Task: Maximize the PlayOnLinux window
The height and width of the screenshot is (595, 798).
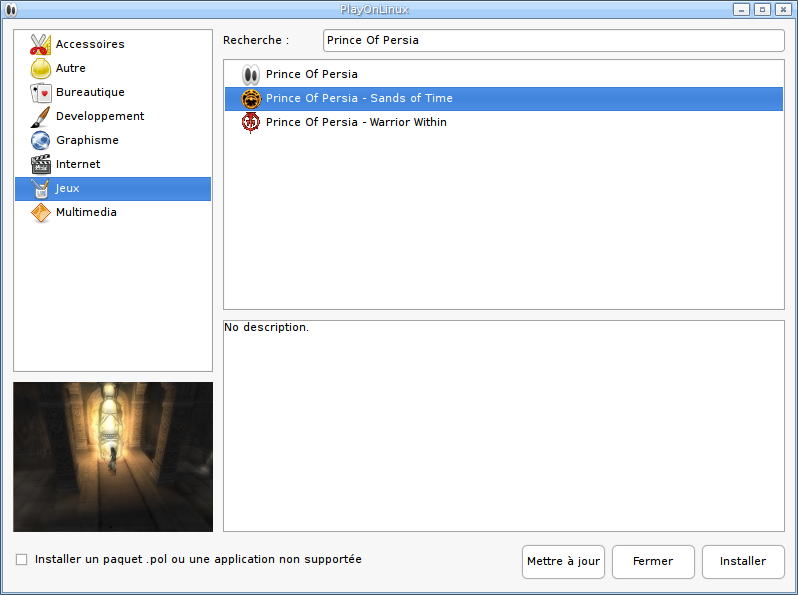Action: [x=762, y=10]
